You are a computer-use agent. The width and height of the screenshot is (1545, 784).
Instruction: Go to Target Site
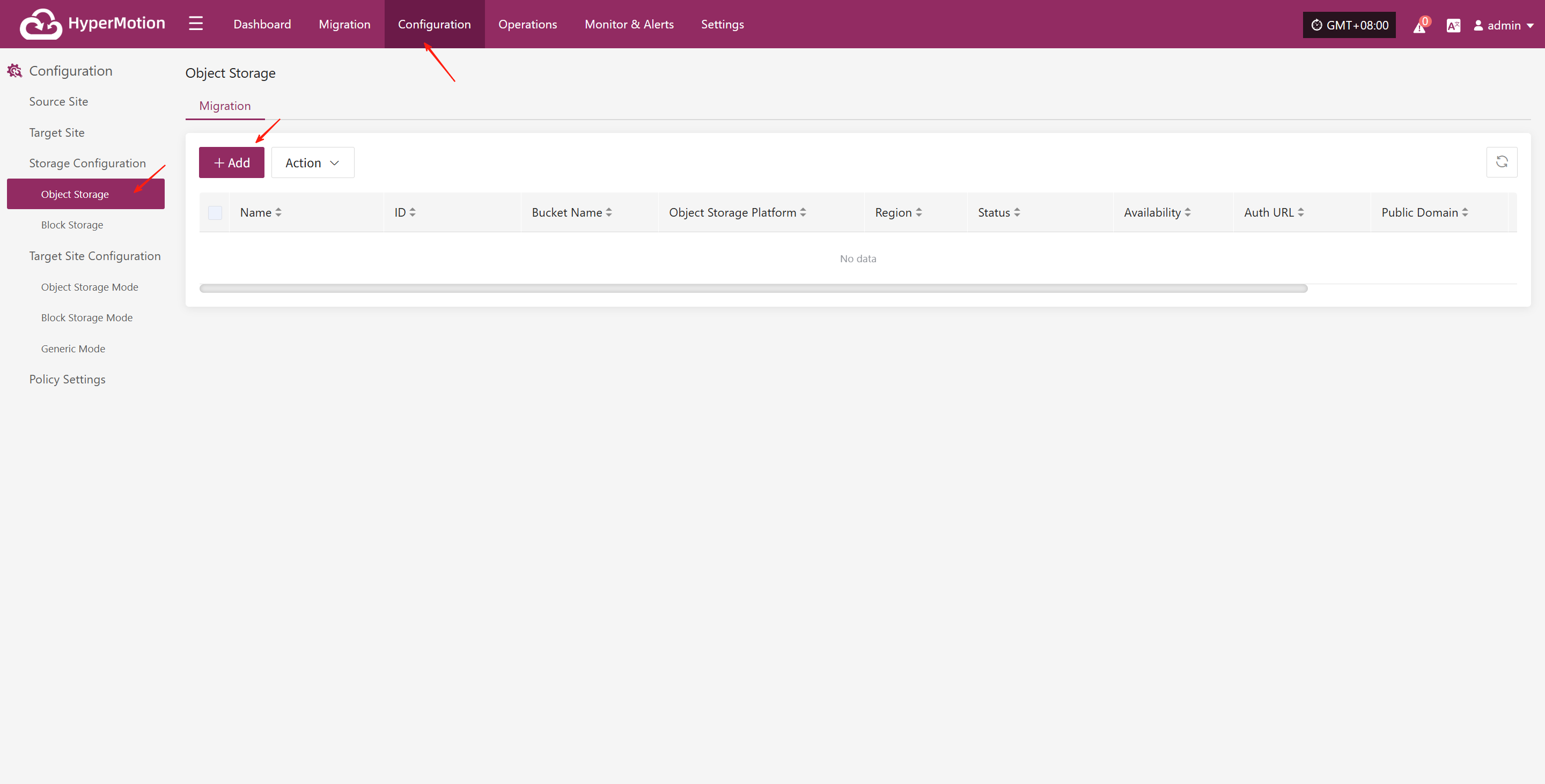pyautogui.click(x=57, y=132)
